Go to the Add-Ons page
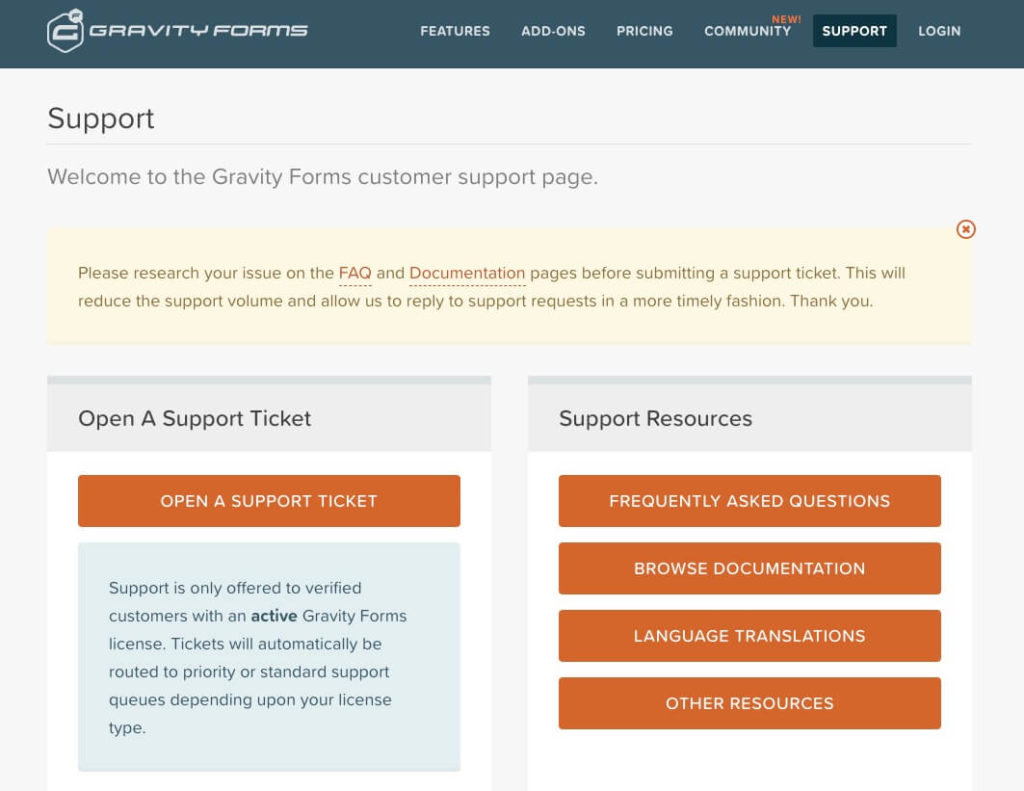 (553, 31)
